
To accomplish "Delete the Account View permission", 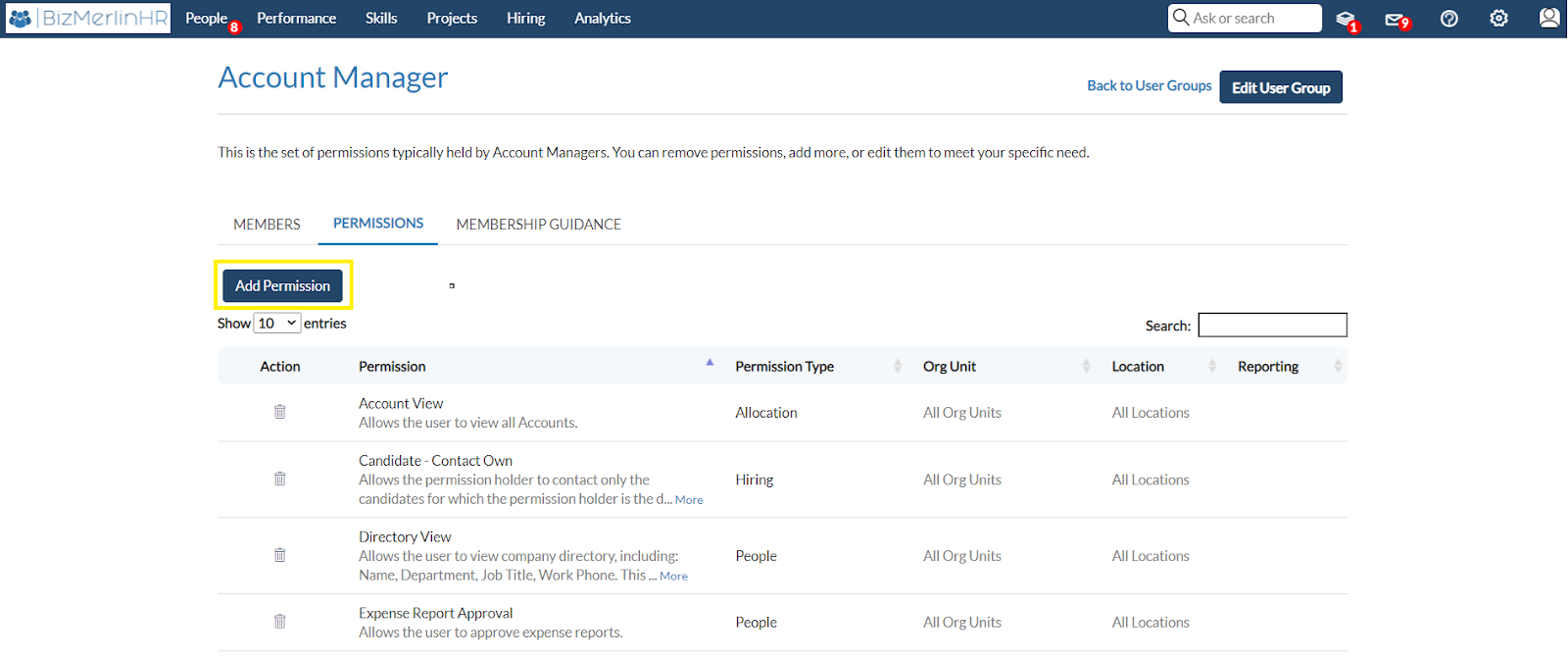I will [x=280, y=412].
